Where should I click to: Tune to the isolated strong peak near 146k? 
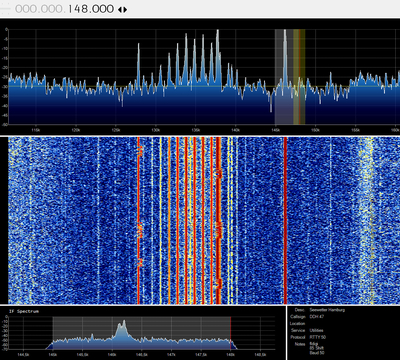tap(285, 57)
